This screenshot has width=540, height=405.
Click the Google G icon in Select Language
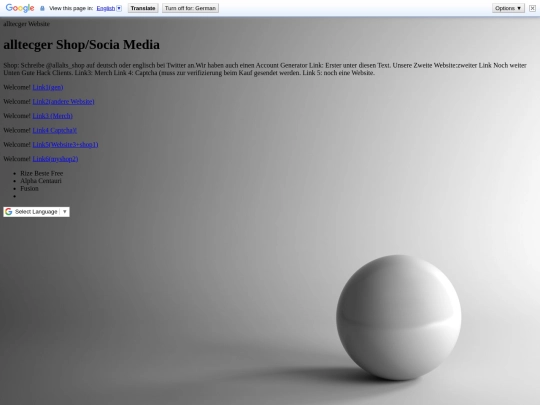coord(9,212)
